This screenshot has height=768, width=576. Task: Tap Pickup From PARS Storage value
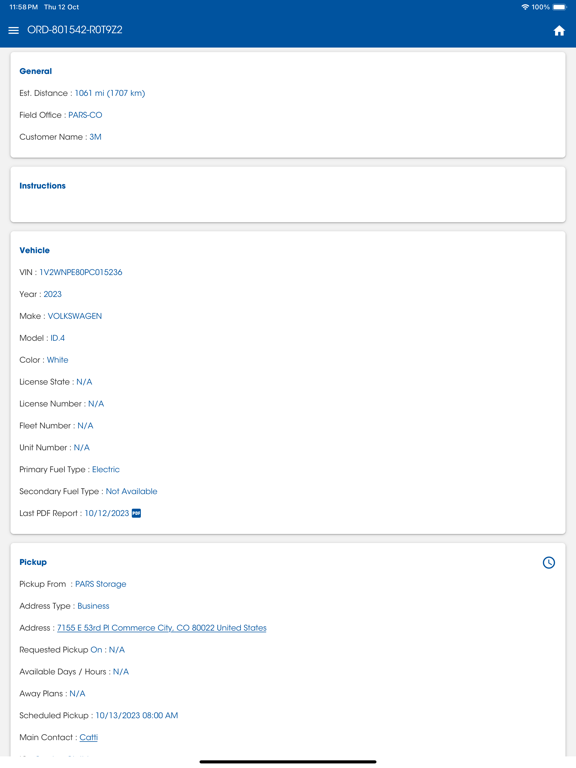[x=100, y=584]
